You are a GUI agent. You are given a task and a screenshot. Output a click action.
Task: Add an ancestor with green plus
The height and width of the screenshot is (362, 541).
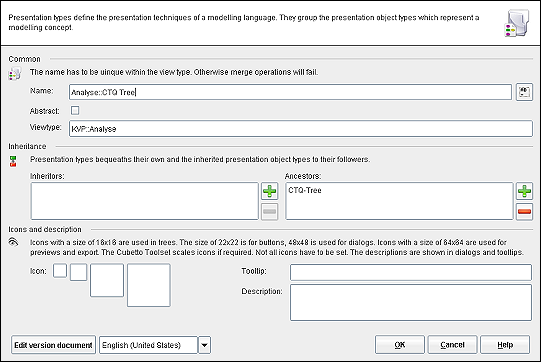click(x=524, y=191)
